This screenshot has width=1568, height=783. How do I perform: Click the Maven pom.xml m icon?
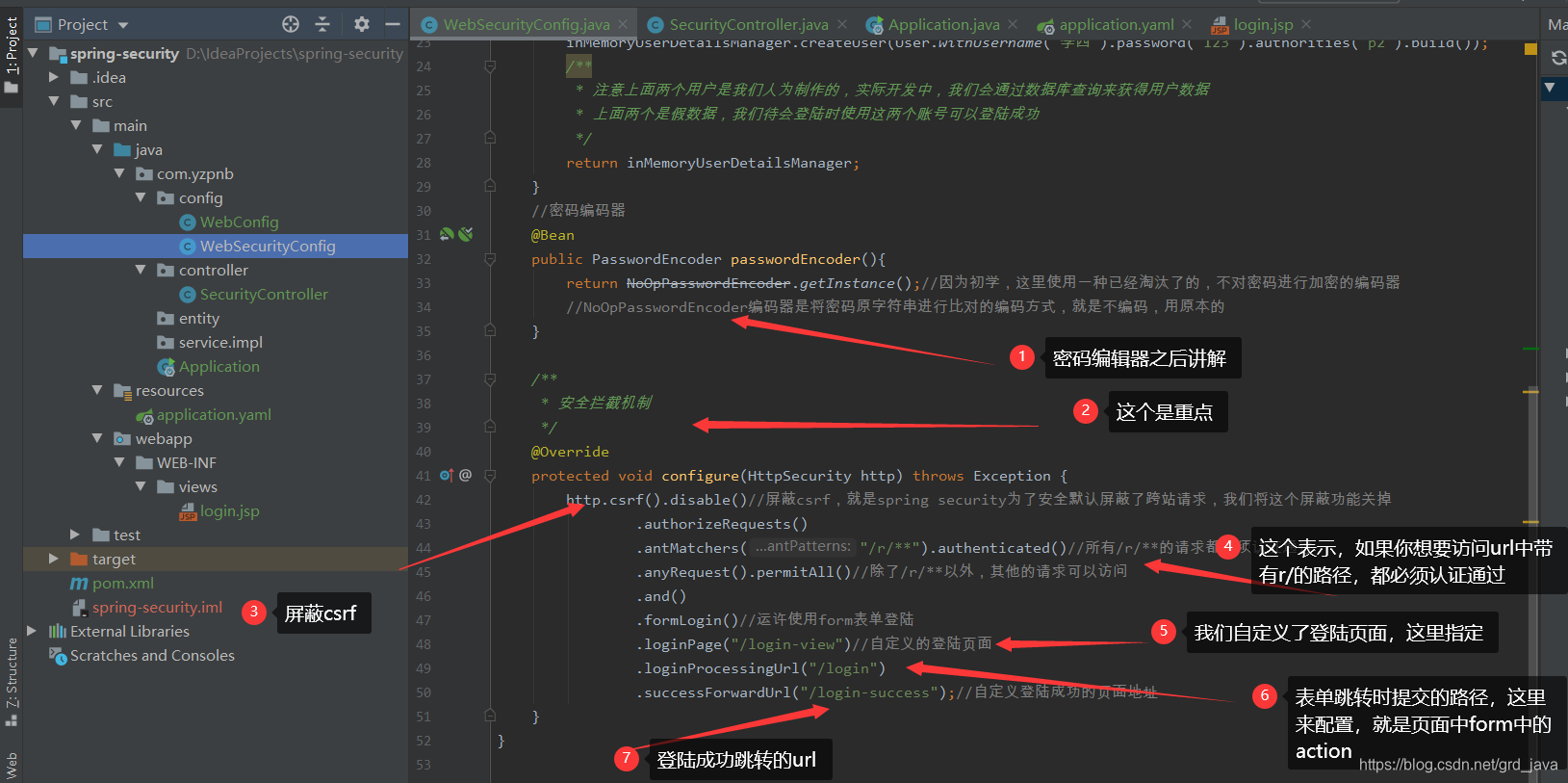pos(79,583)
